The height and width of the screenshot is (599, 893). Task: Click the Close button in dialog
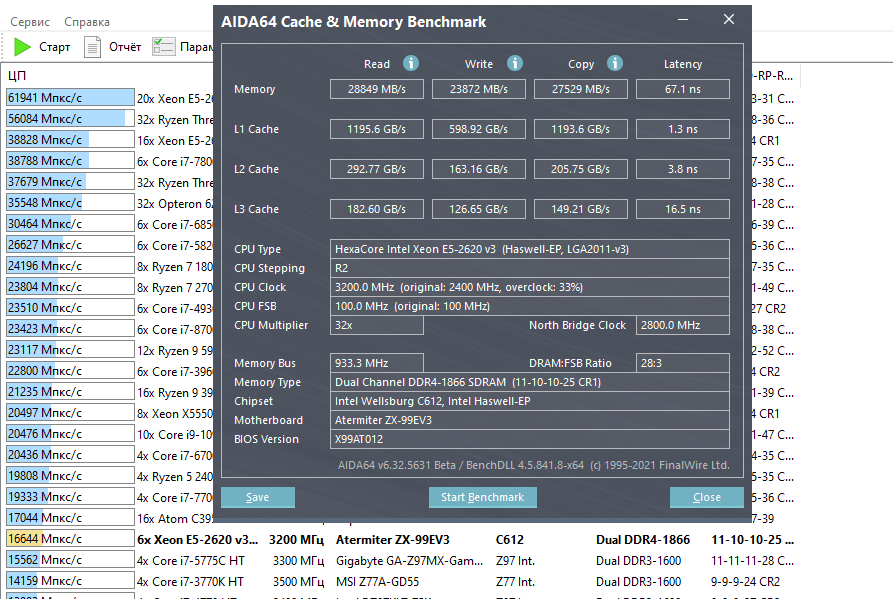[x=707, y=497]
